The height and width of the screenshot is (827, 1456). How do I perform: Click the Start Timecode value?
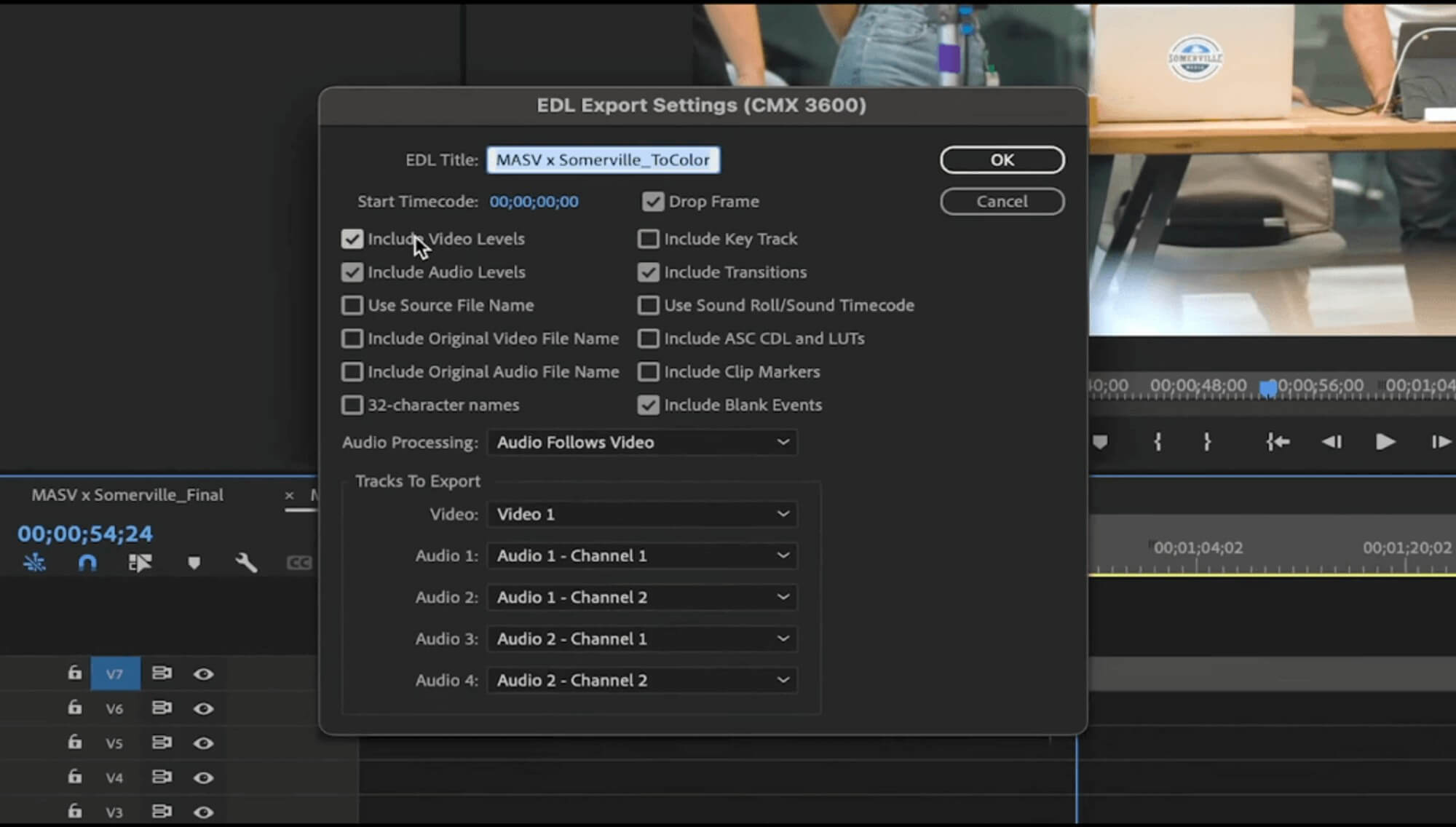(534, 202)
